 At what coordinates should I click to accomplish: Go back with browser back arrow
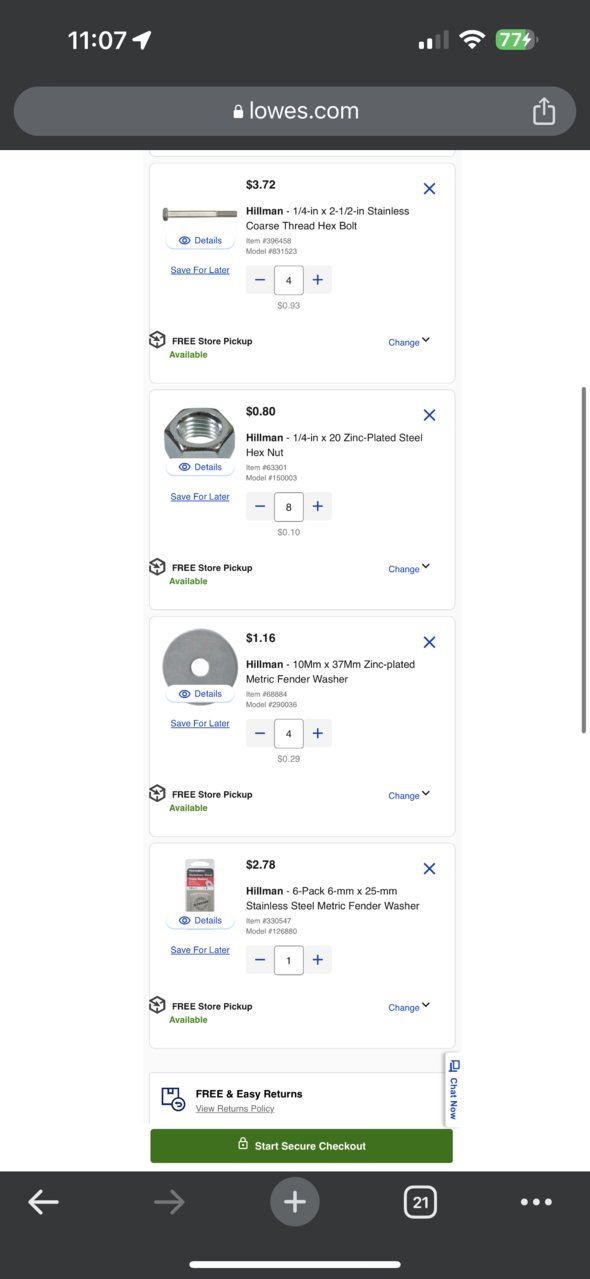(x=43, y=1202)
